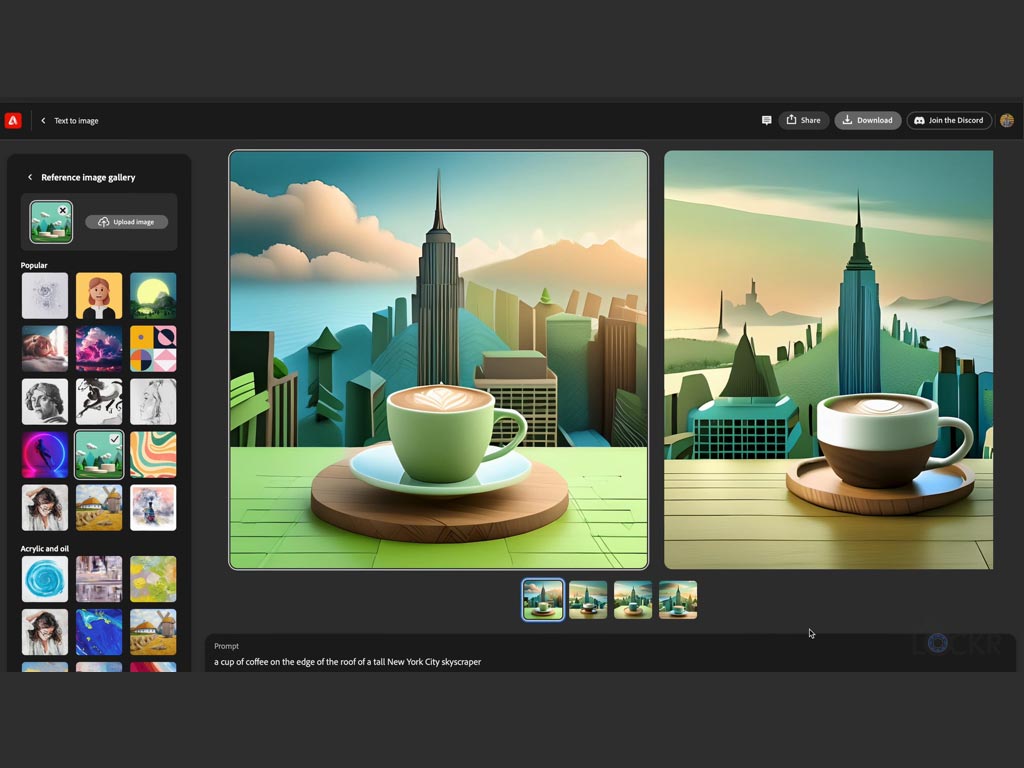This screenshot has width=1024, height=768.
Task: Select windmill thumbnail in the Popular section
Action: [99, 507]
